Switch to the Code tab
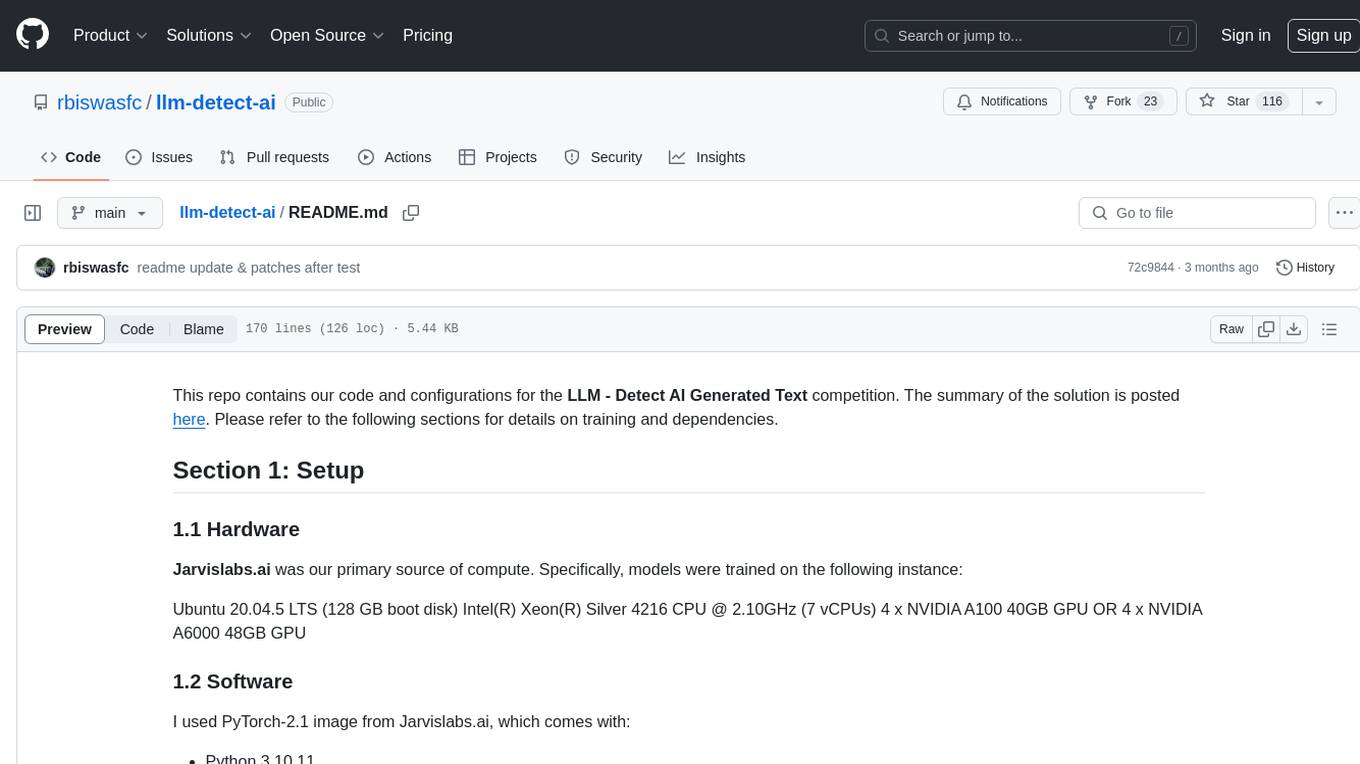Screen dimensions: 1360x764 [x=70, y=157]
